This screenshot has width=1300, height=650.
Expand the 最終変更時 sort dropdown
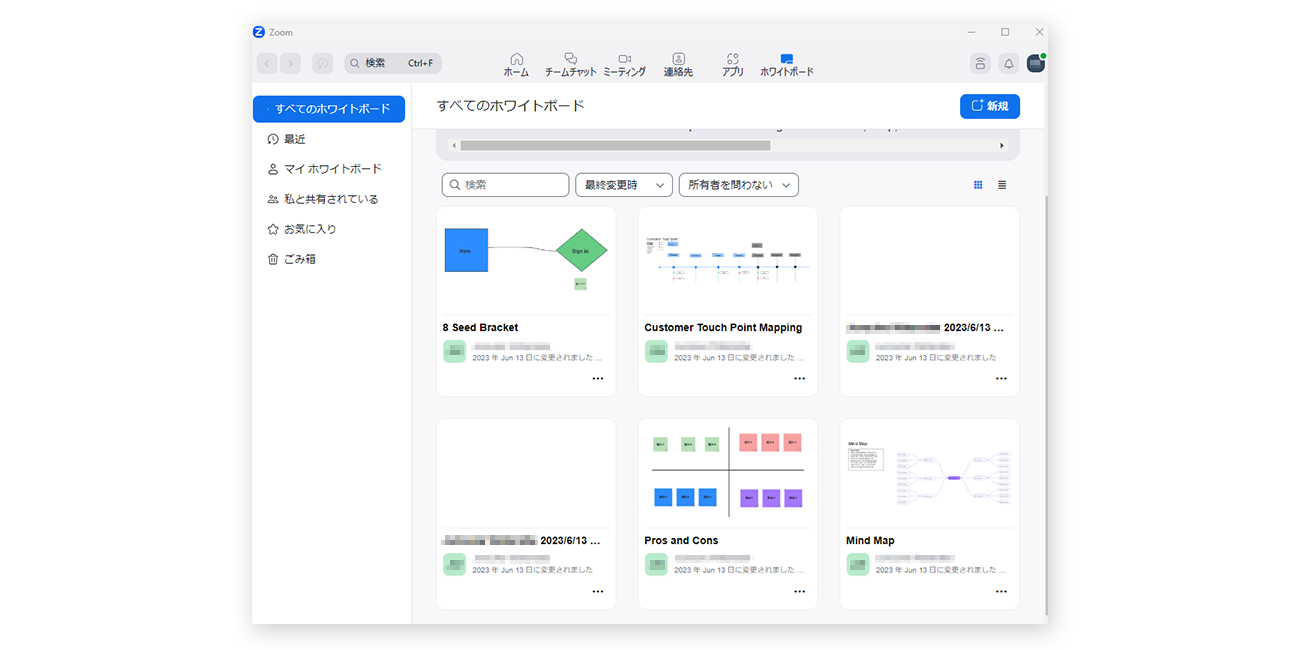tap(623, 185)
